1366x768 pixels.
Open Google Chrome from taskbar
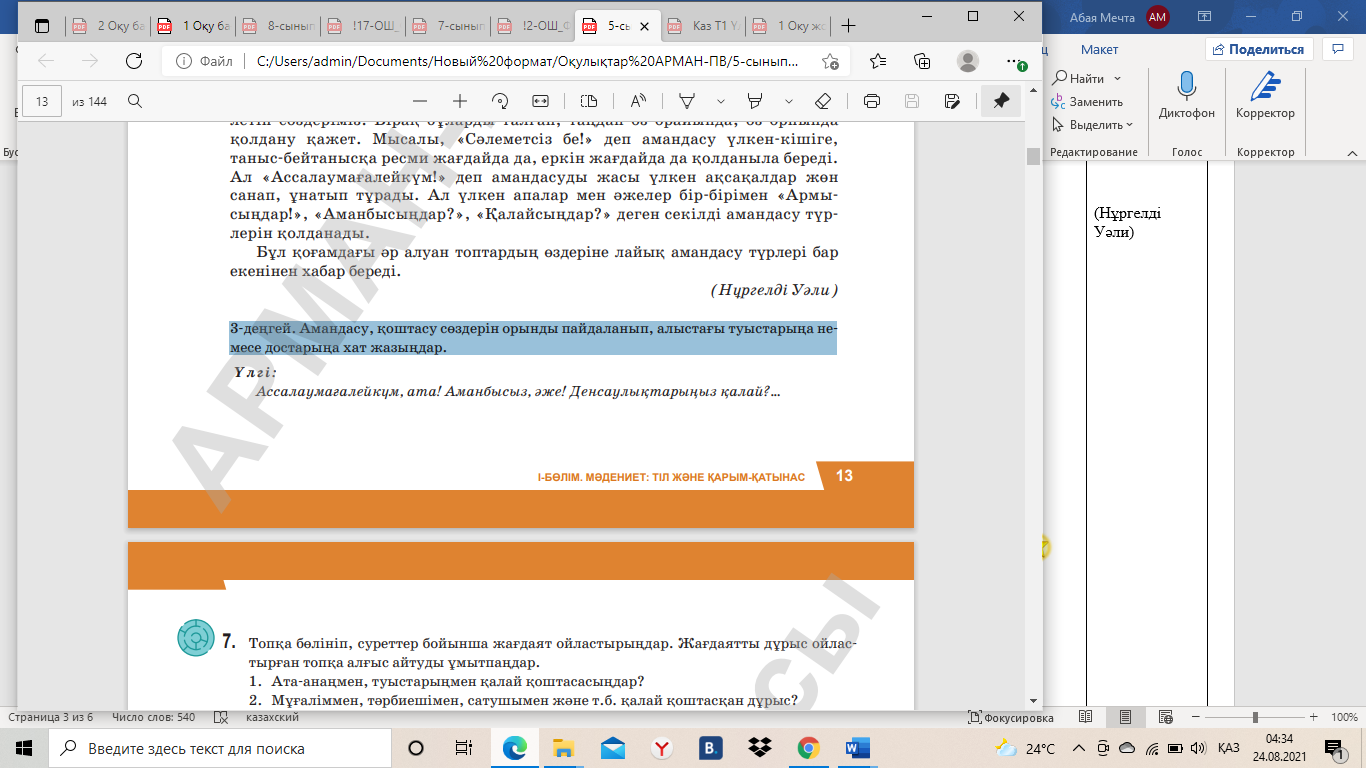click(809, 748)
